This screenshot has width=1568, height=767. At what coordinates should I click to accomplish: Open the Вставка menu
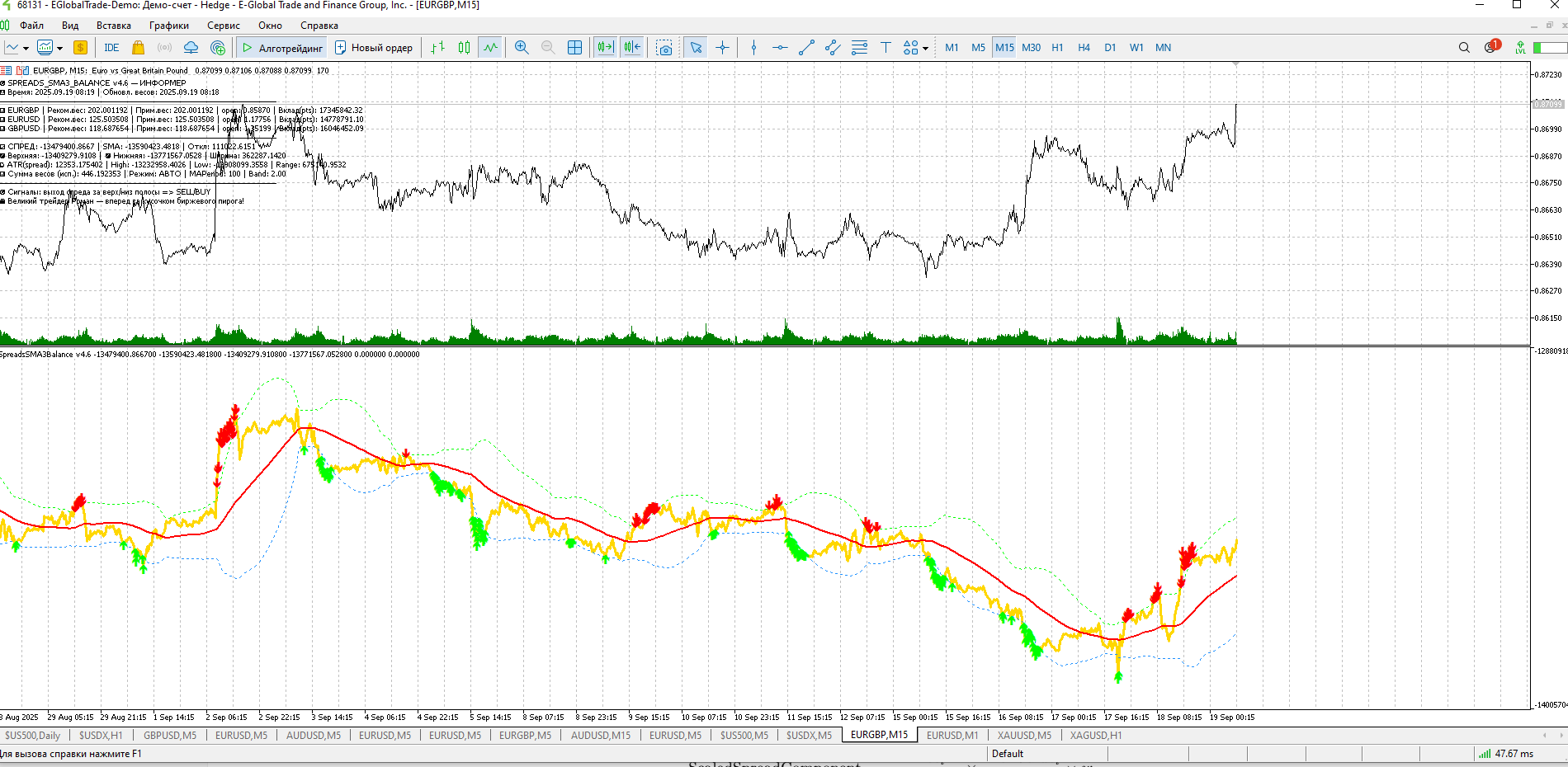point(114,26)
